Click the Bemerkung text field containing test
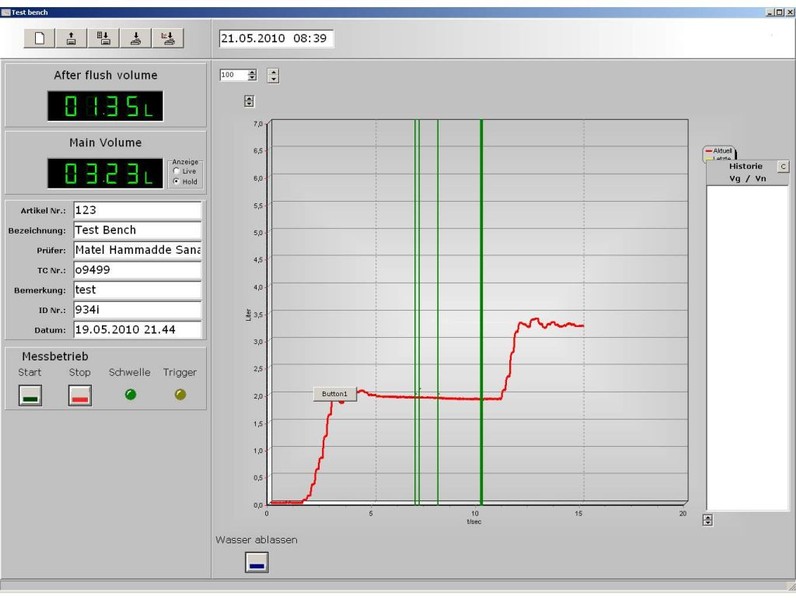The image size is (796, 600). (137, 290)
